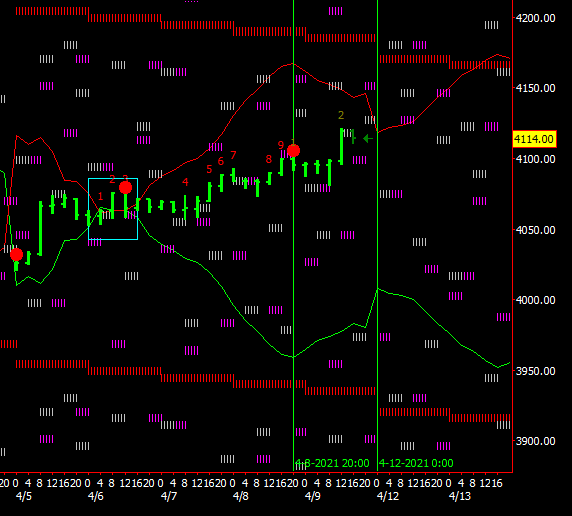Select the 4-12-2021 0:00 vertical line label
This screenshot has height=516, width=572.
416,463
